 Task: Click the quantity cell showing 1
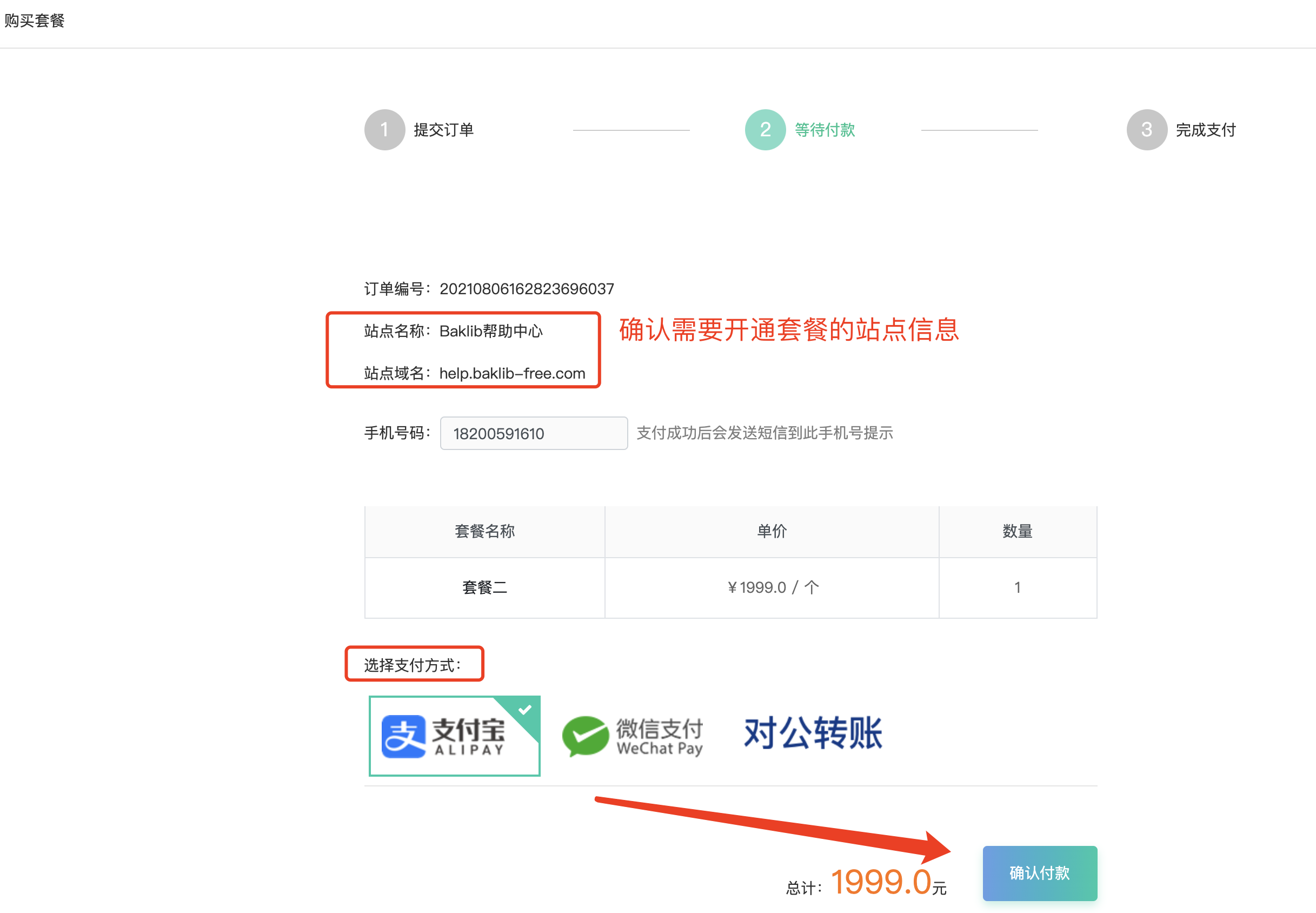click(x=1018, y=587)
